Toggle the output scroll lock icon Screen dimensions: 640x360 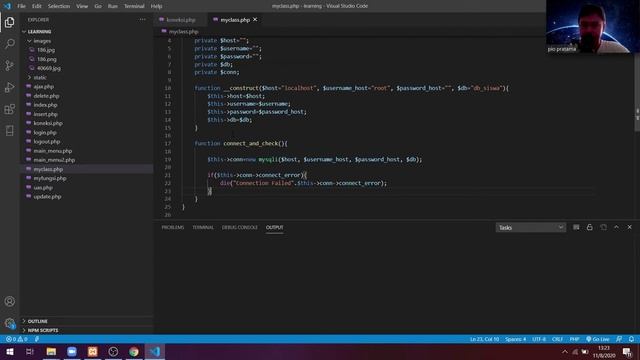pyautogui.click(x=589, y=227)
